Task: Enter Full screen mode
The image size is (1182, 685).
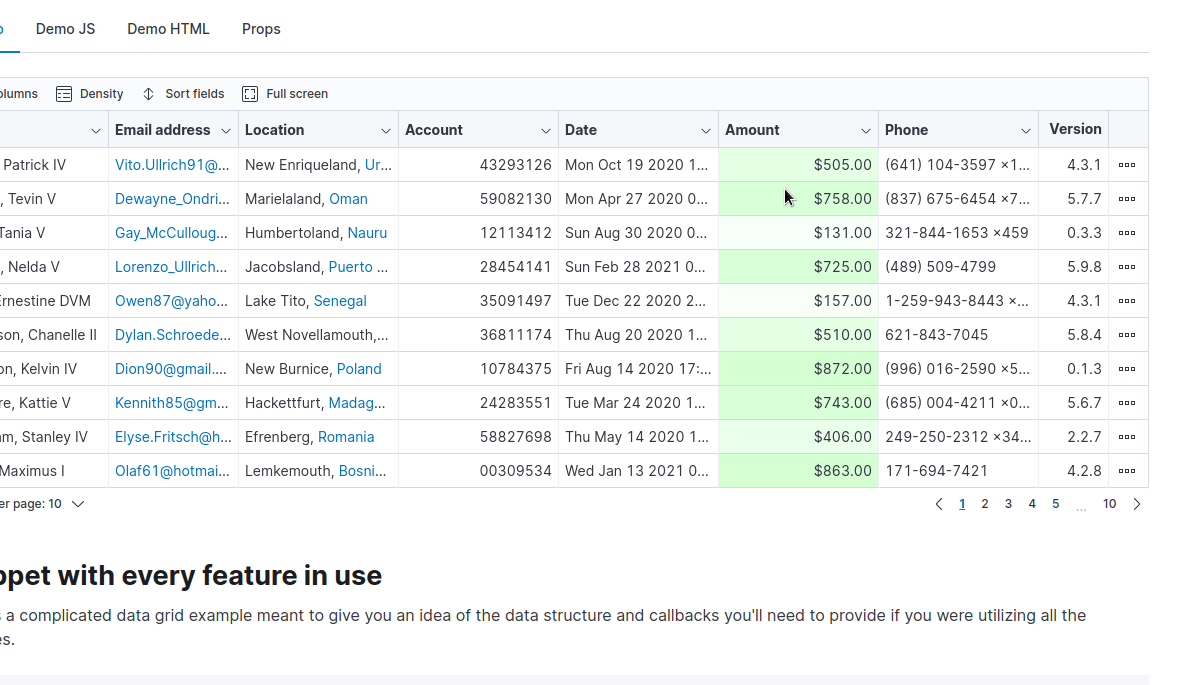Action: (x=250, y=94)
